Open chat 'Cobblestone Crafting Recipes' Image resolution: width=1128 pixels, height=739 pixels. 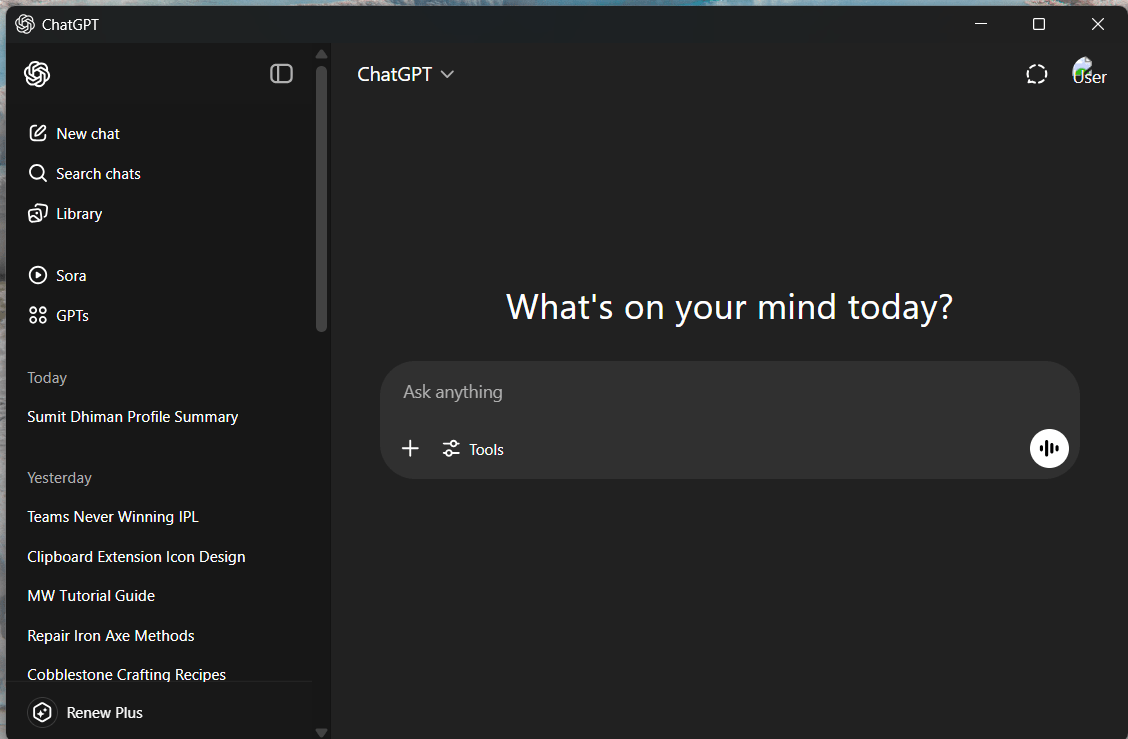(127, 674)
